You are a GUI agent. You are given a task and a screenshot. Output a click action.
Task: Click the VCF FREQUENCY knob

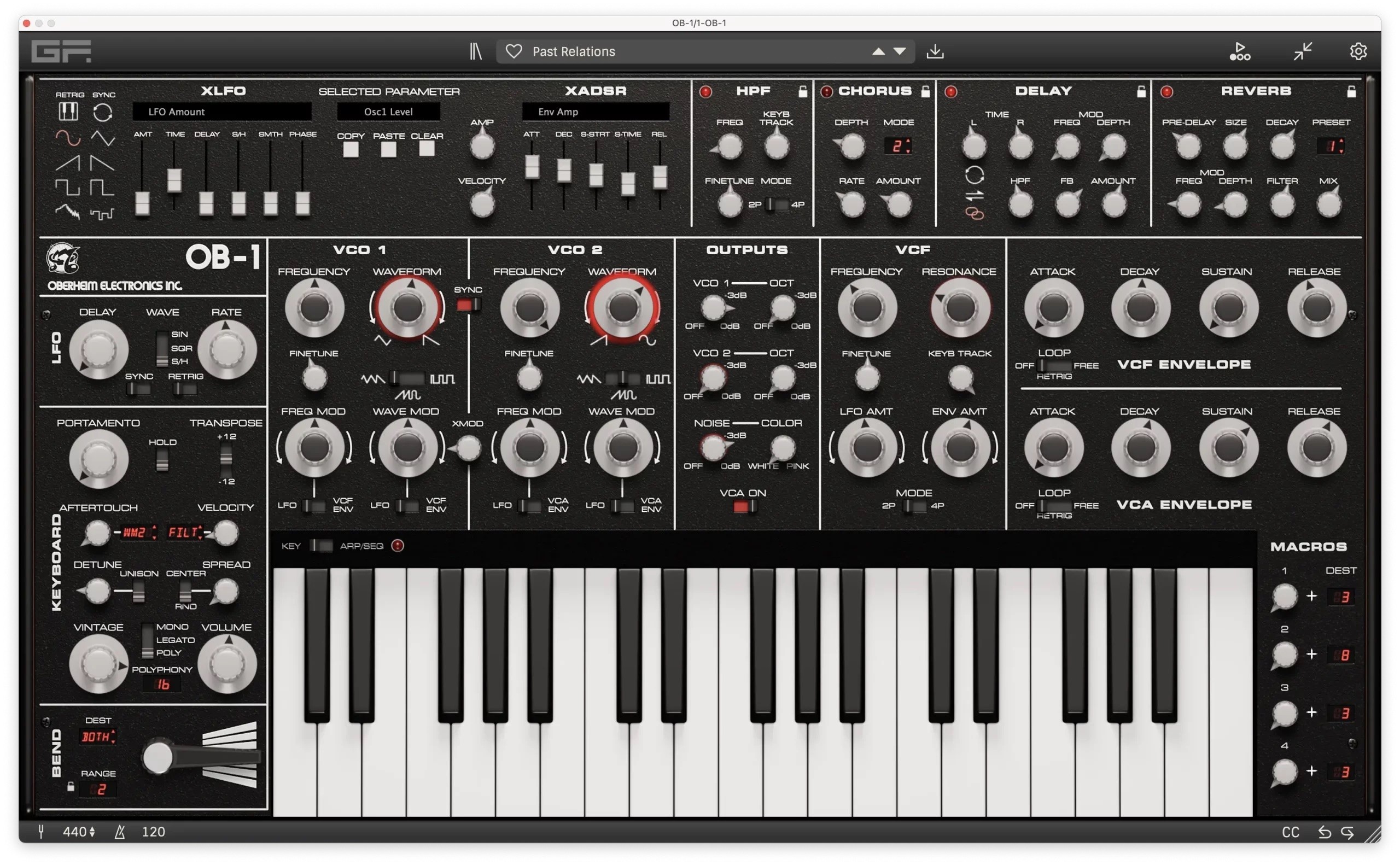pyautogui.click(x=867, y=307)
